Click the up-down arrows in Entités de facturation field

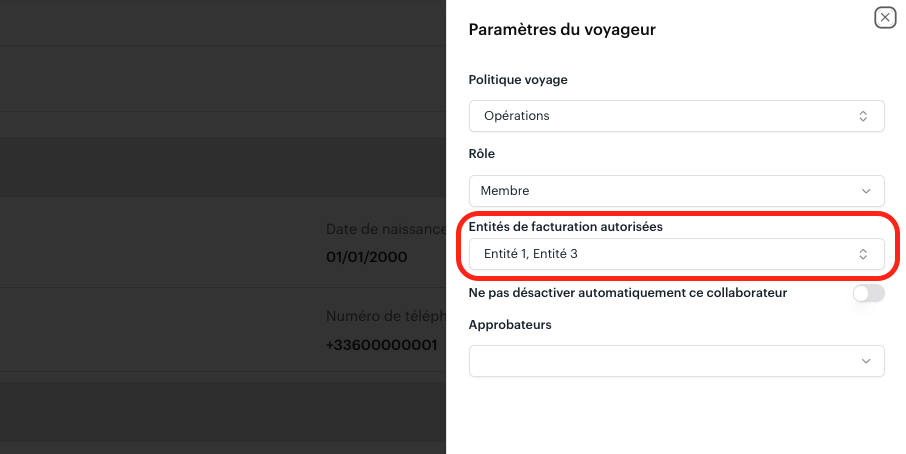click(x=863, y=254)
